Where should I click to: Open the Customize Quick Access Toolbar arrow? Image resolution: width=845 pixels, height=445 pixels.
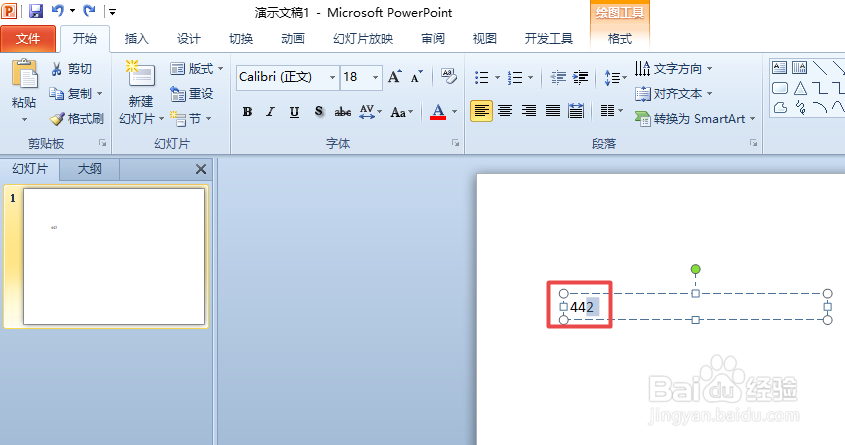coord(112,11)
